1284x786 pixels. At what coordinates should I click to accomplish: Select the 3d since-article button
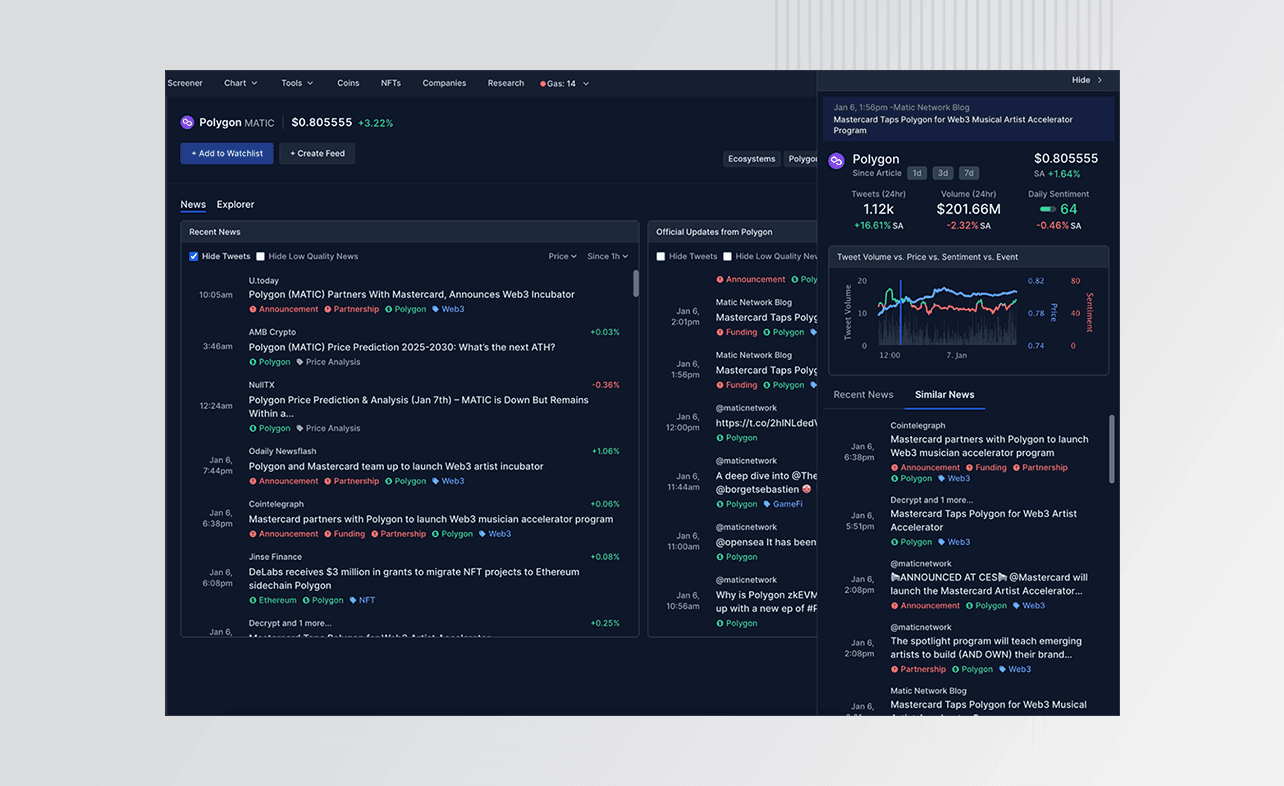point(943,173)
